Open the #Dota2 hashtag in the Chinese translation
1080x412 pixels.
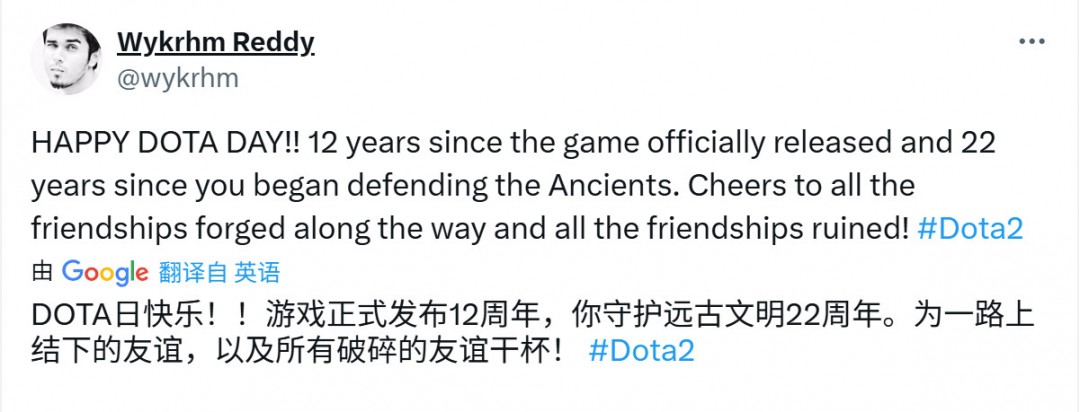[x=641, y=352]
